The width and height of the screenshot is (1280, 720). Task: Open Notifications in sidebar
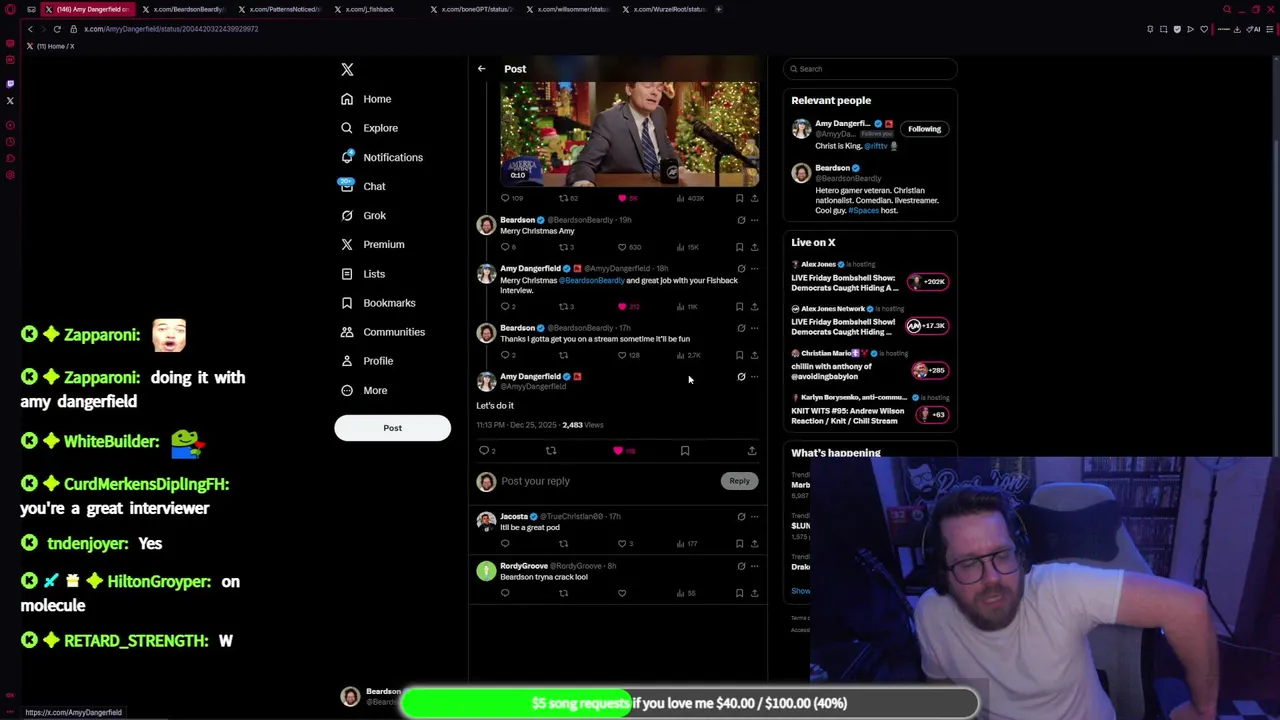[x=382, y=157]
